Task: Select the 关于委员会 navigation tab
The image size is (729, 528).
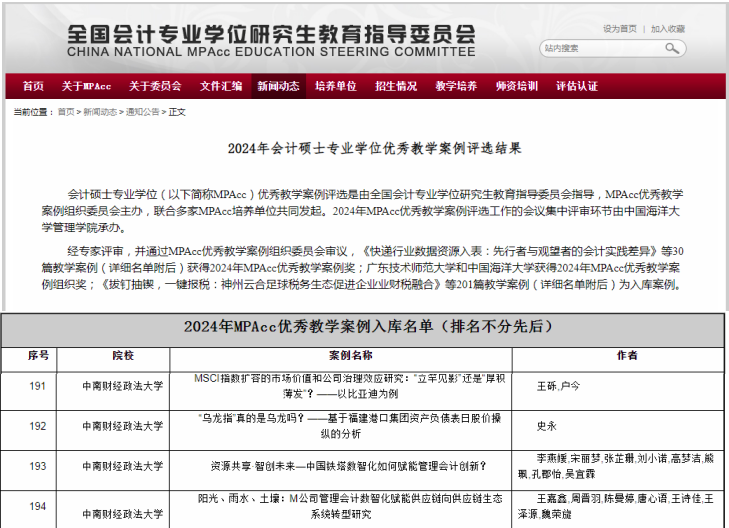Action: (155, 86)
